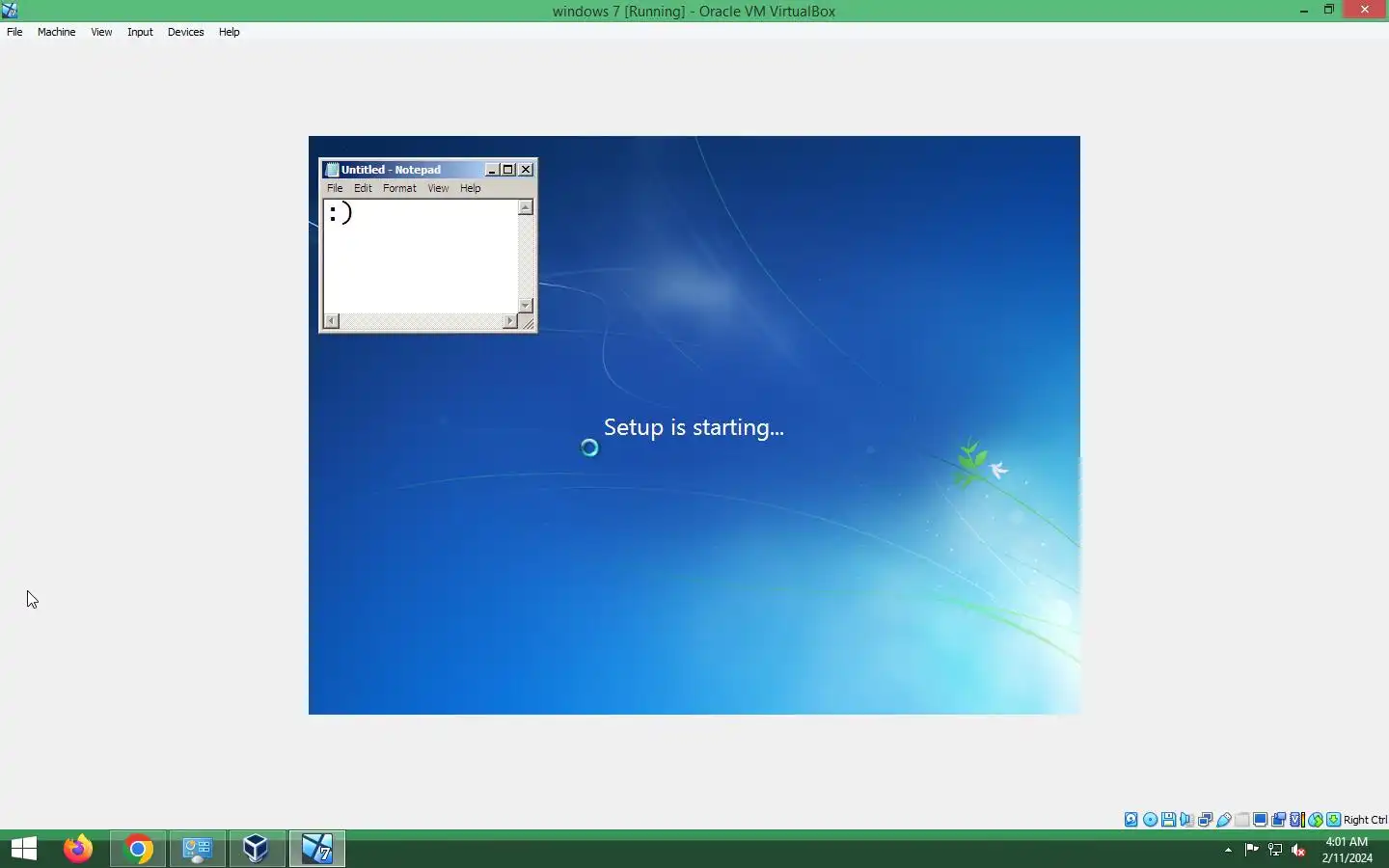Screen dimensions: 1389x868
Task: Click the Notepad icon in its title bar
Action: 332,170
